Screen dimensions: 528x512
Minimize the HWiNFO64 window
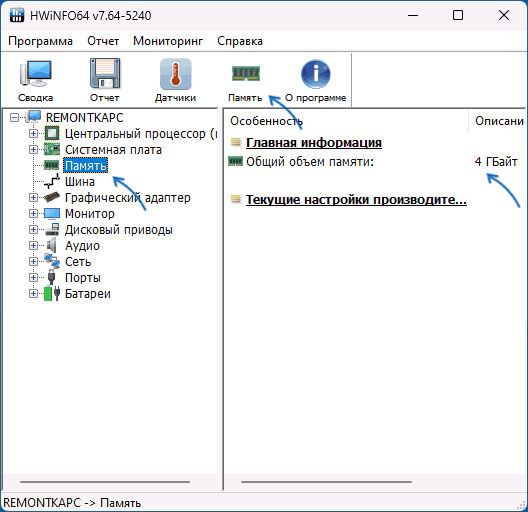click(x=413, y=15)
